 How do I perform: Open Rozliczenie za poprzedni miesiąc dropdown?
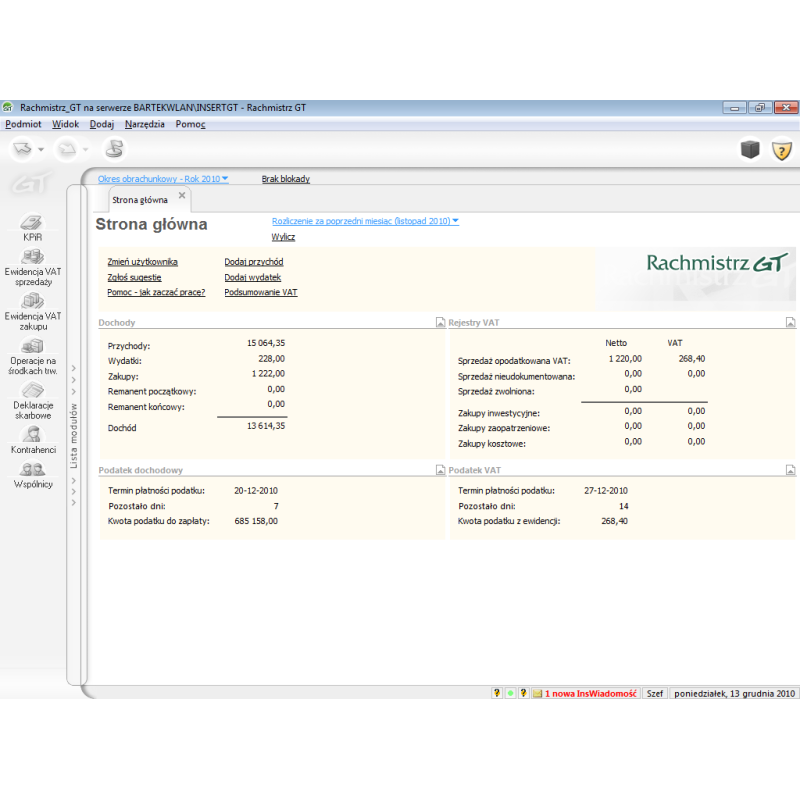(365, 220)
